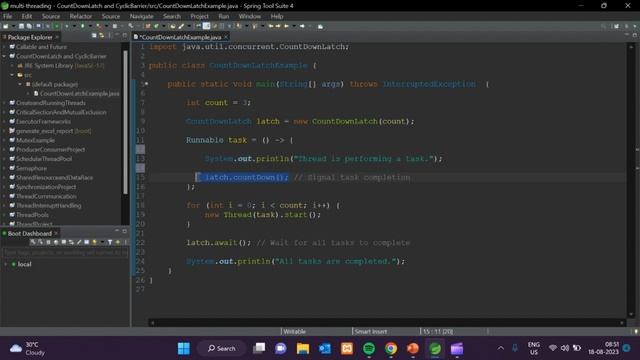
Task: Maximize the Package Explorer panel
Action: pyautogui.click(x=125, y=36)
